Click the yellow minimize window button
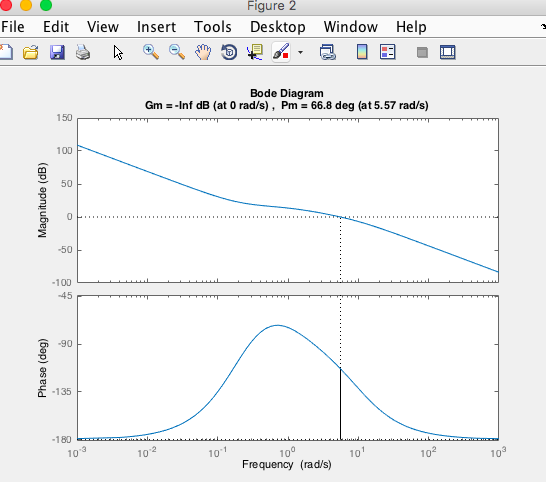 [26, 5]
